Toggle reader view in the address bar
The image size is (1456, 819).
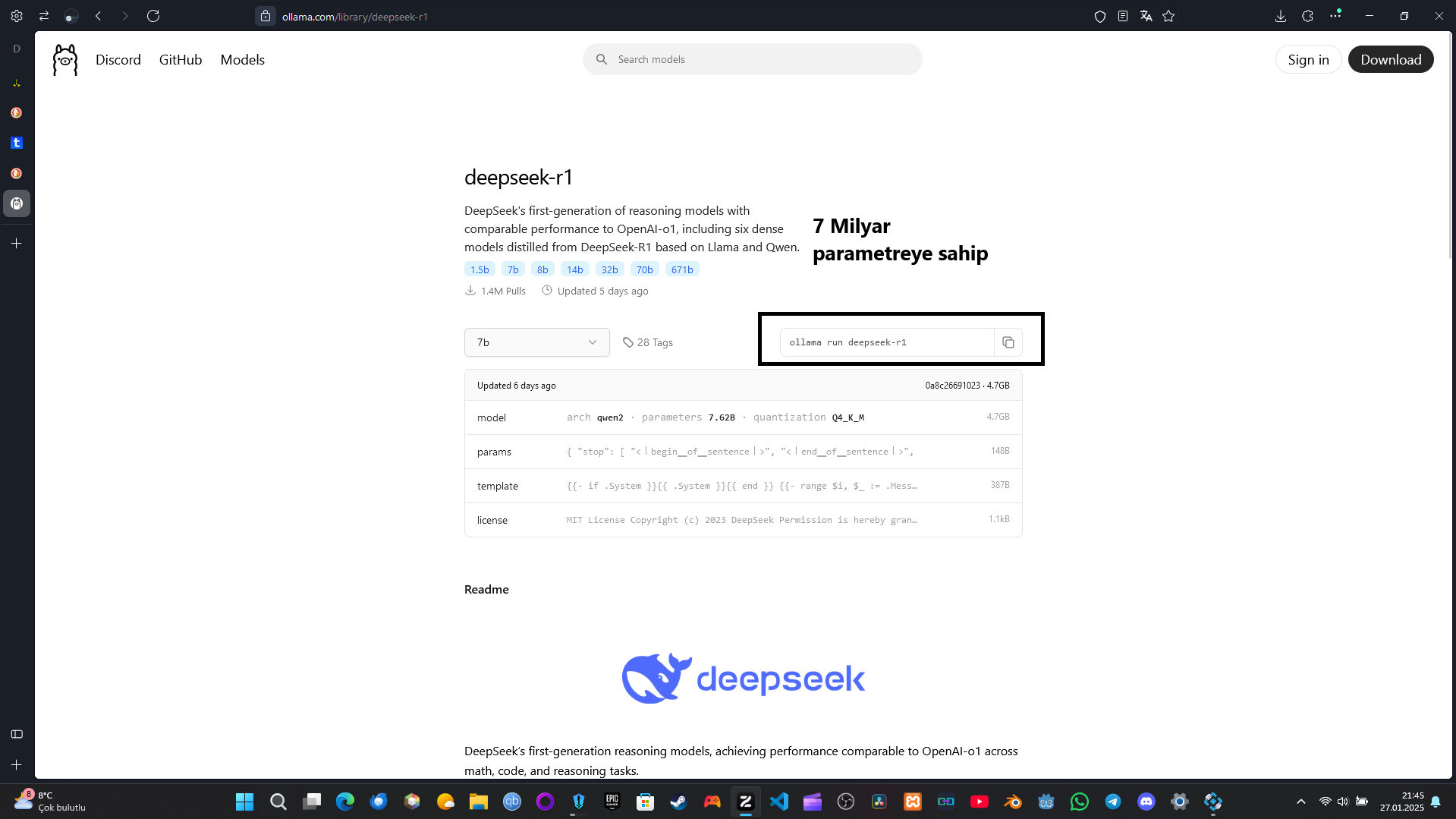(x=1123, y=16)
